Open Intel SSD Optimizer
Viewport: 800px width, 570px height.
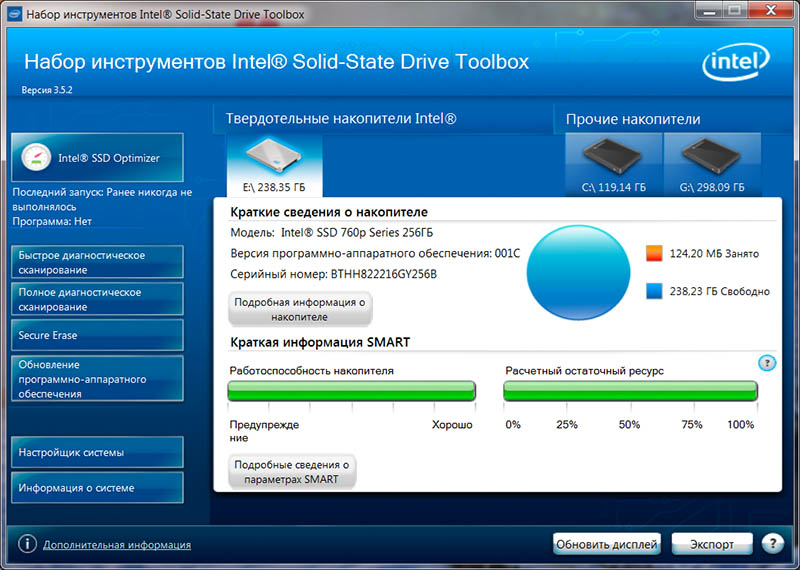click(97, 158)
